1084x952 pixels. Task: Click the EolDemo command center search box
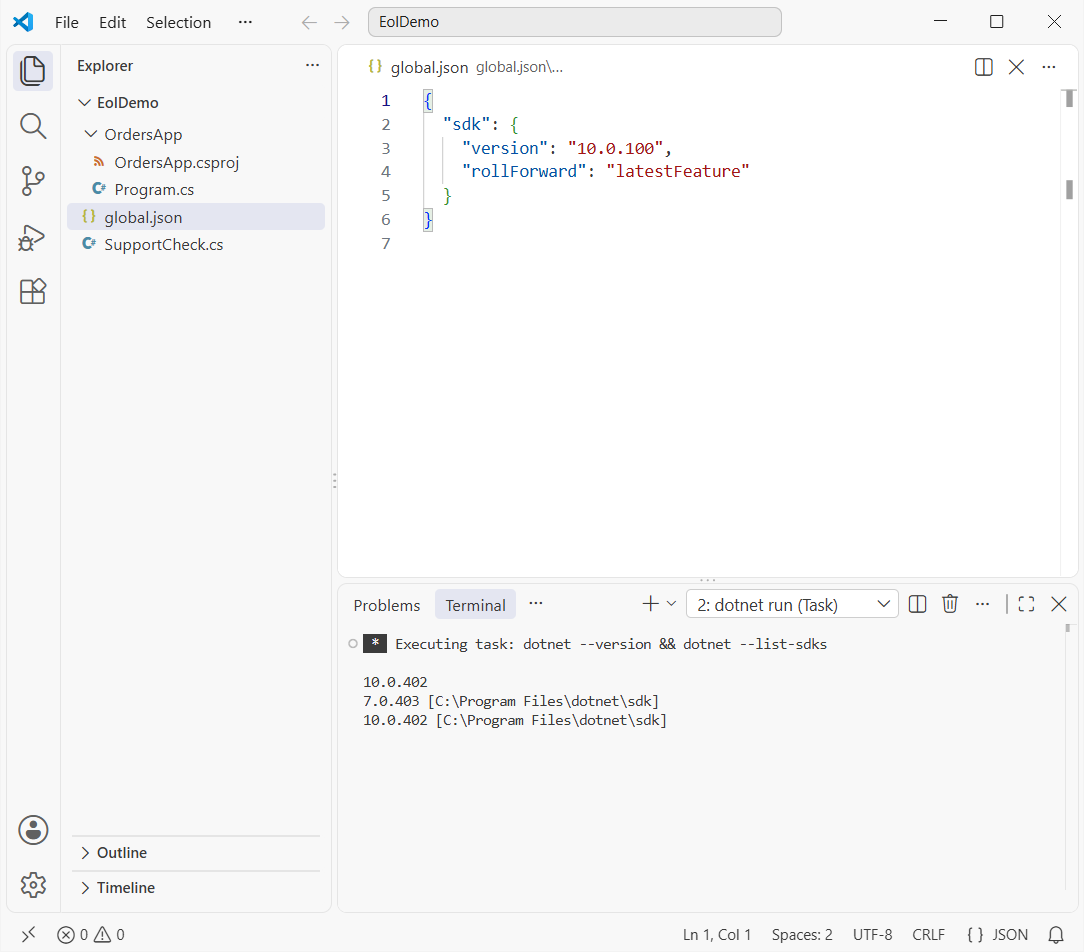point(574,22)
